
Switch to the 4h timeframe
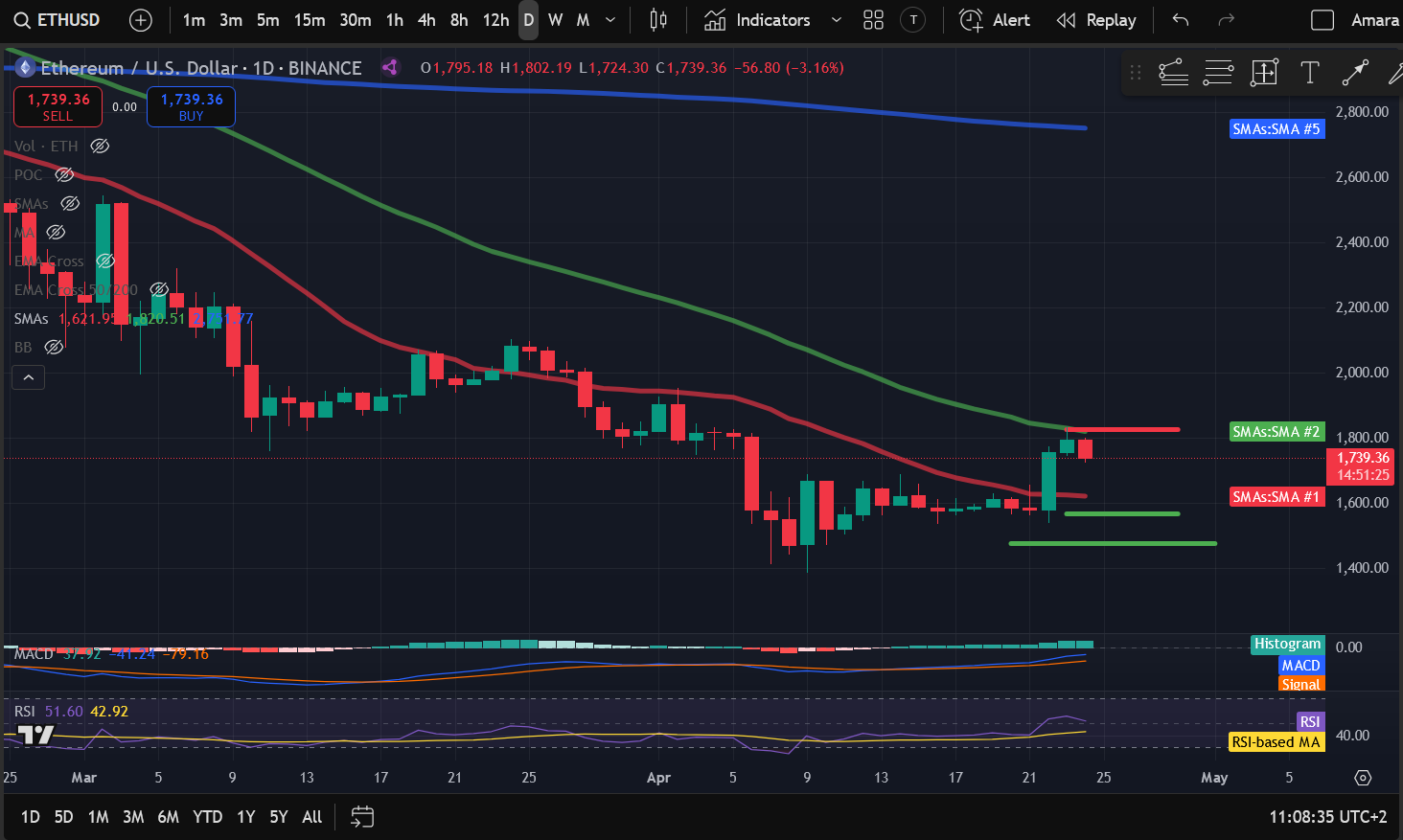click(x=426, y=20)
